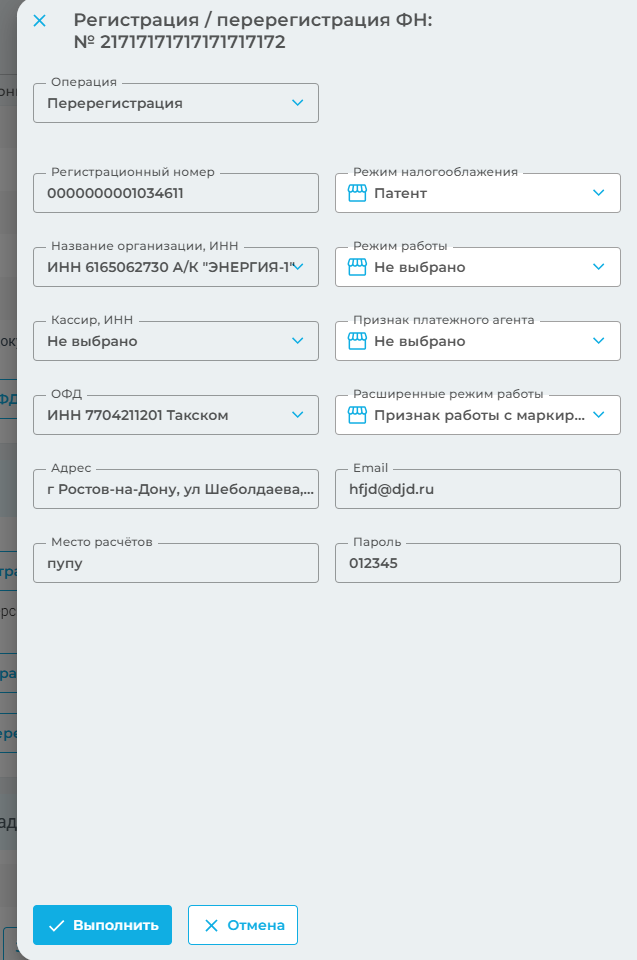637x960 pixels.
Task: Click into the Адрес field
Action: tap(175, 489)
